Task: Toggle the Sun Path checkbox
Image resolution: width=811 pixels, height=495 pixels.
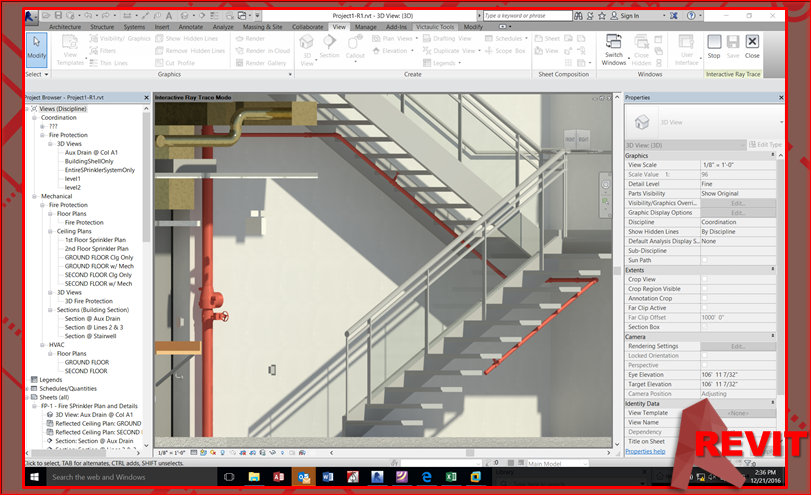Action: click(x=704, y=260)
